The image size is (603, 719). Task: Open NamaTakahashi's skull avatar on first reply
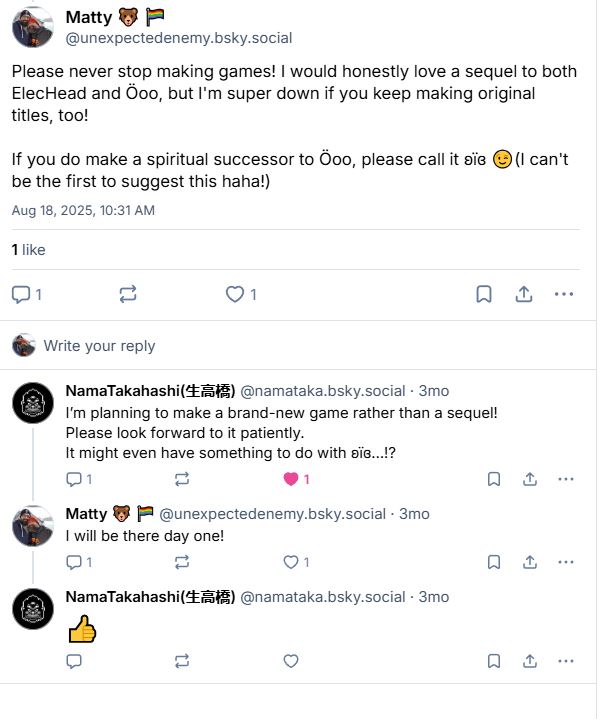[x=33, y=403]
